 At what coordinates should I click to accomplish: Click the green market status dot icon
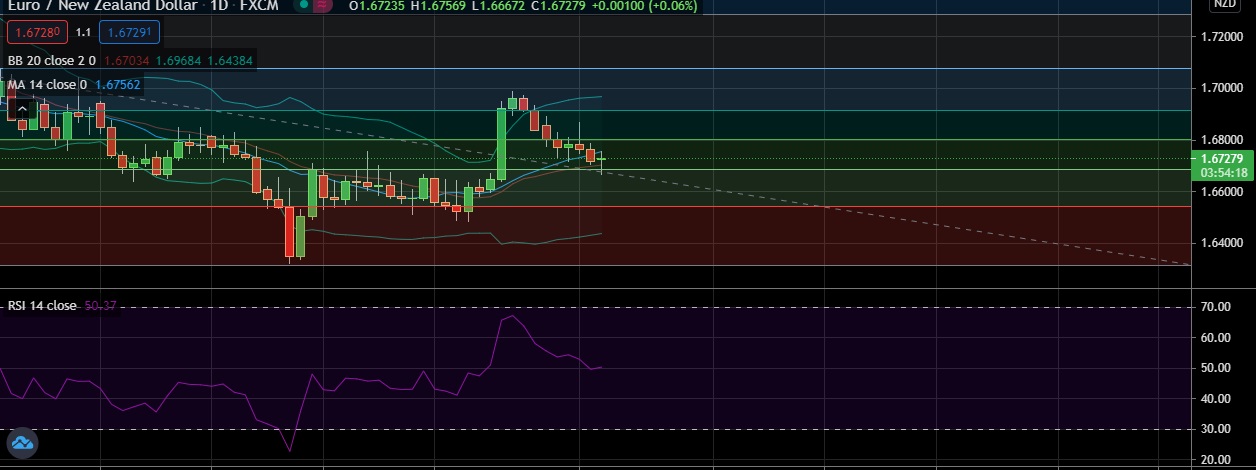coord(304,5)
